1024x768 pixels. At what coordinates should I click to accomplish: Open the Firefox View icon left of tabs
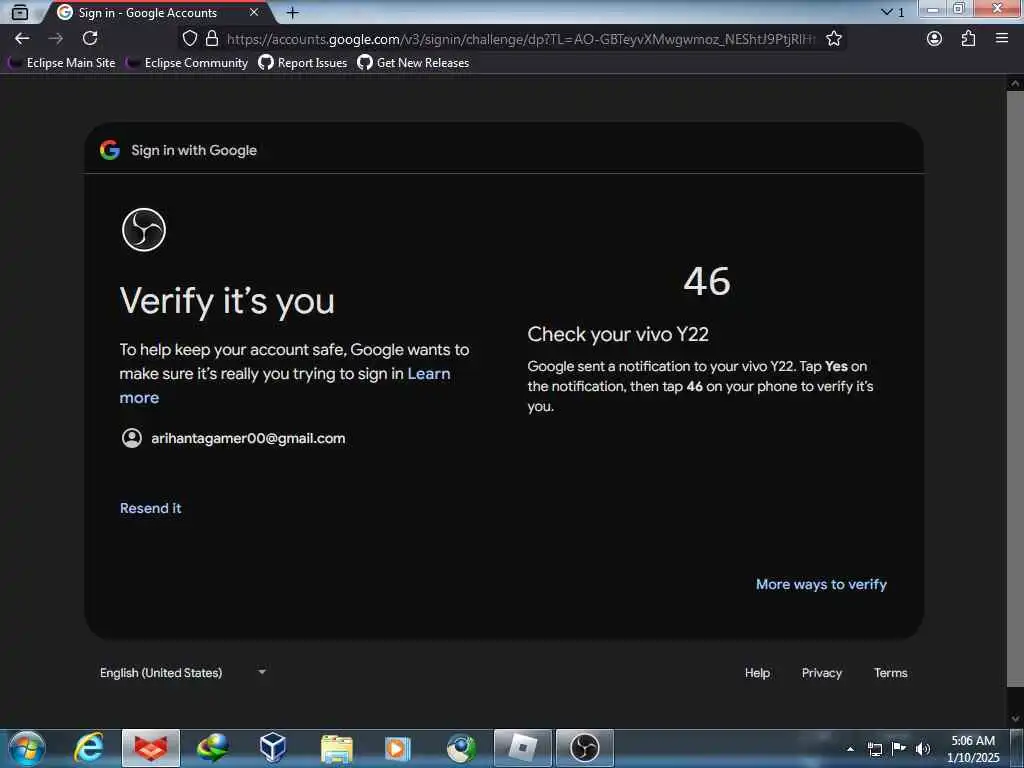tap(20, 12)
